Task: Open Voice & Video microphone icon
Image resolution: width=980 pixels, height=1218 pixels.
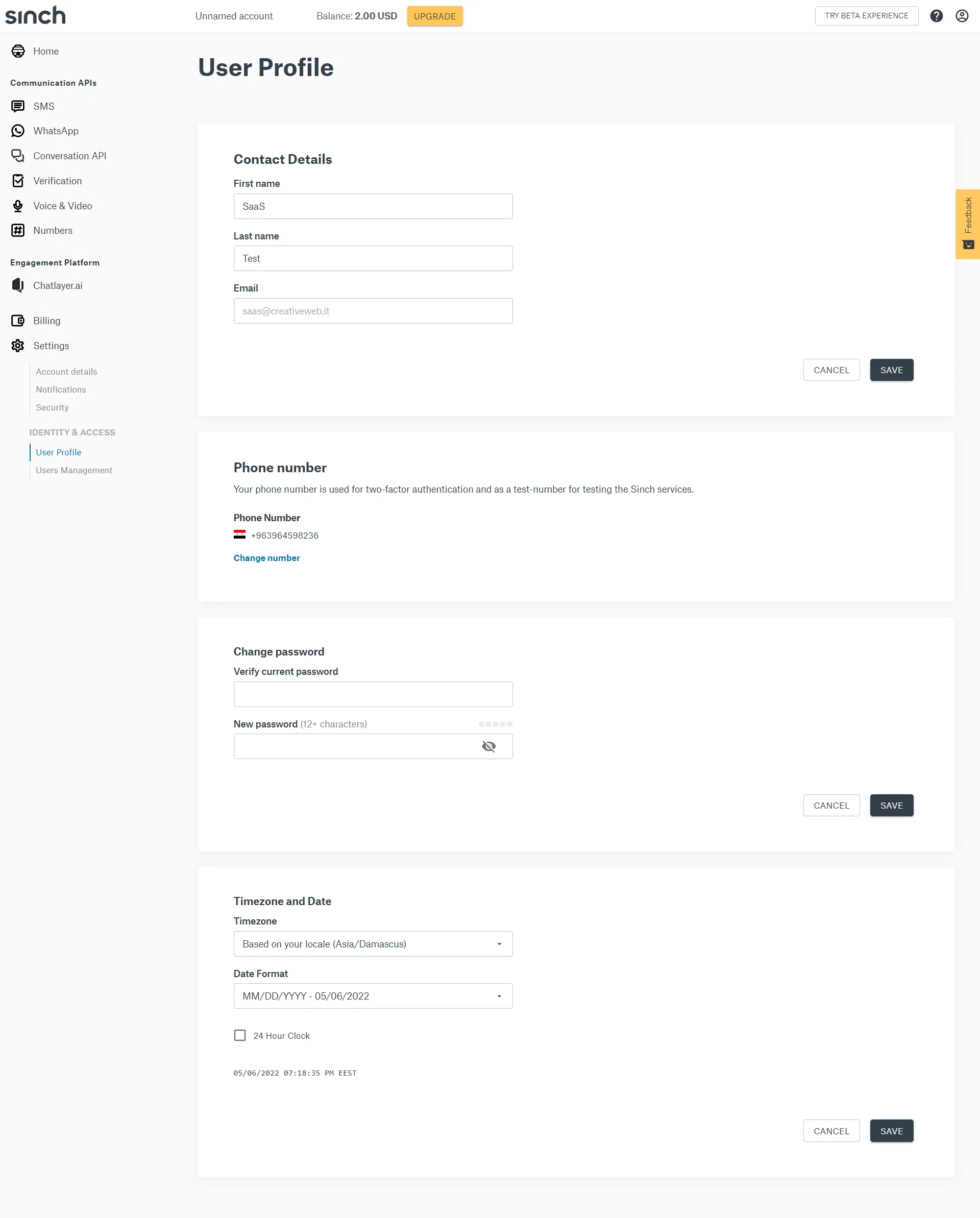Action: pyautogui.click(x=17, y=206)
